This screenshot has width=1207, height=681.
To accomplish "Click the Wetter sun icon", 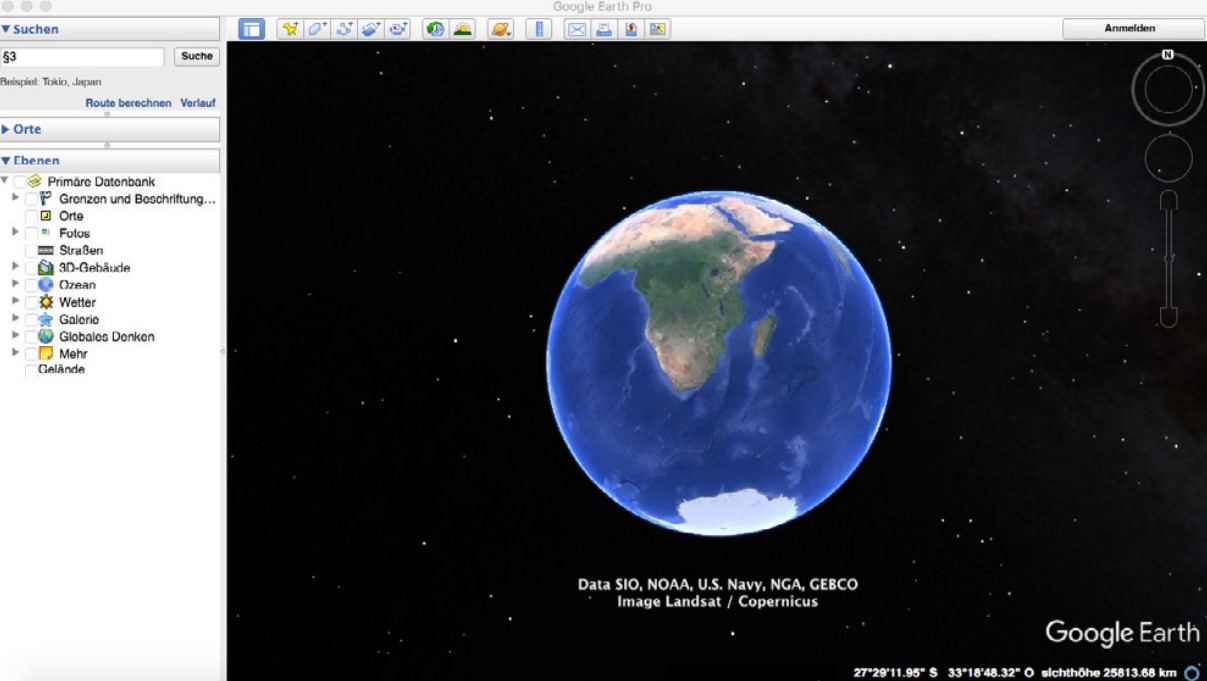I will pos(46,302).
